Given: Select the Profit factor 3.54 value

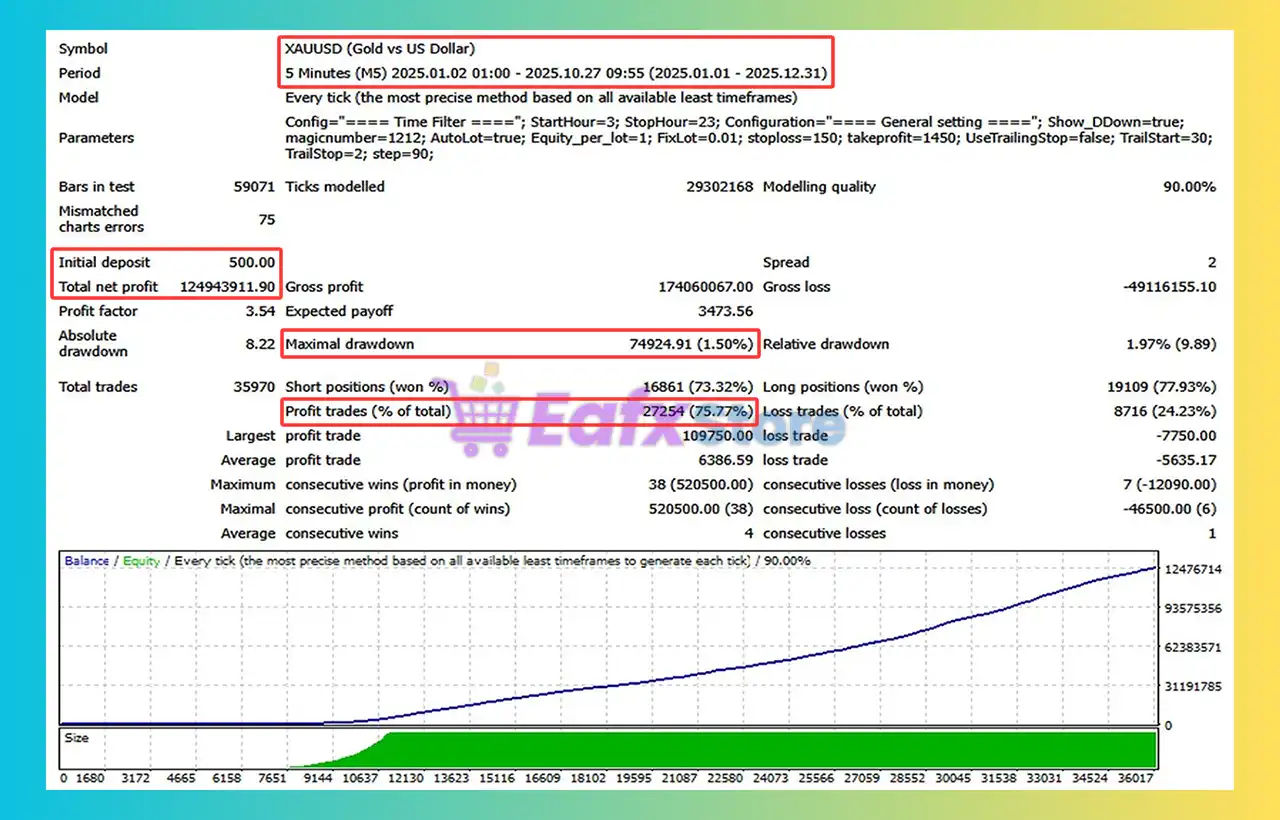Looking at the screenshot, I should (x=258, y=311).
